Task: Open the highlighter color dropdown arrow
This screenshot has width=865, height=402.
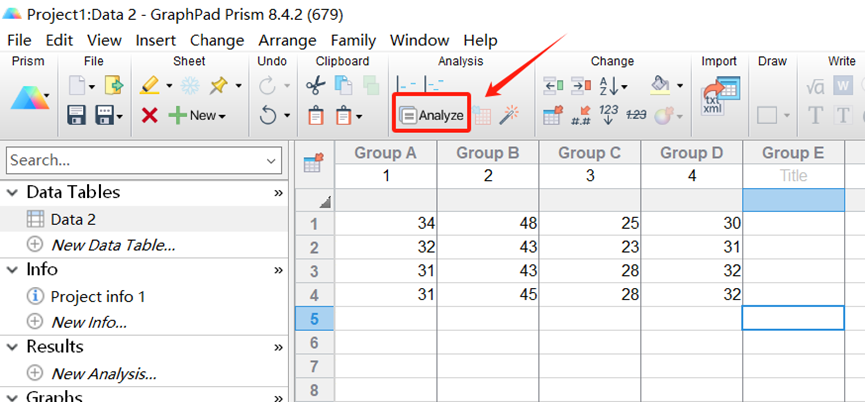Action: [x=169, y=86]
